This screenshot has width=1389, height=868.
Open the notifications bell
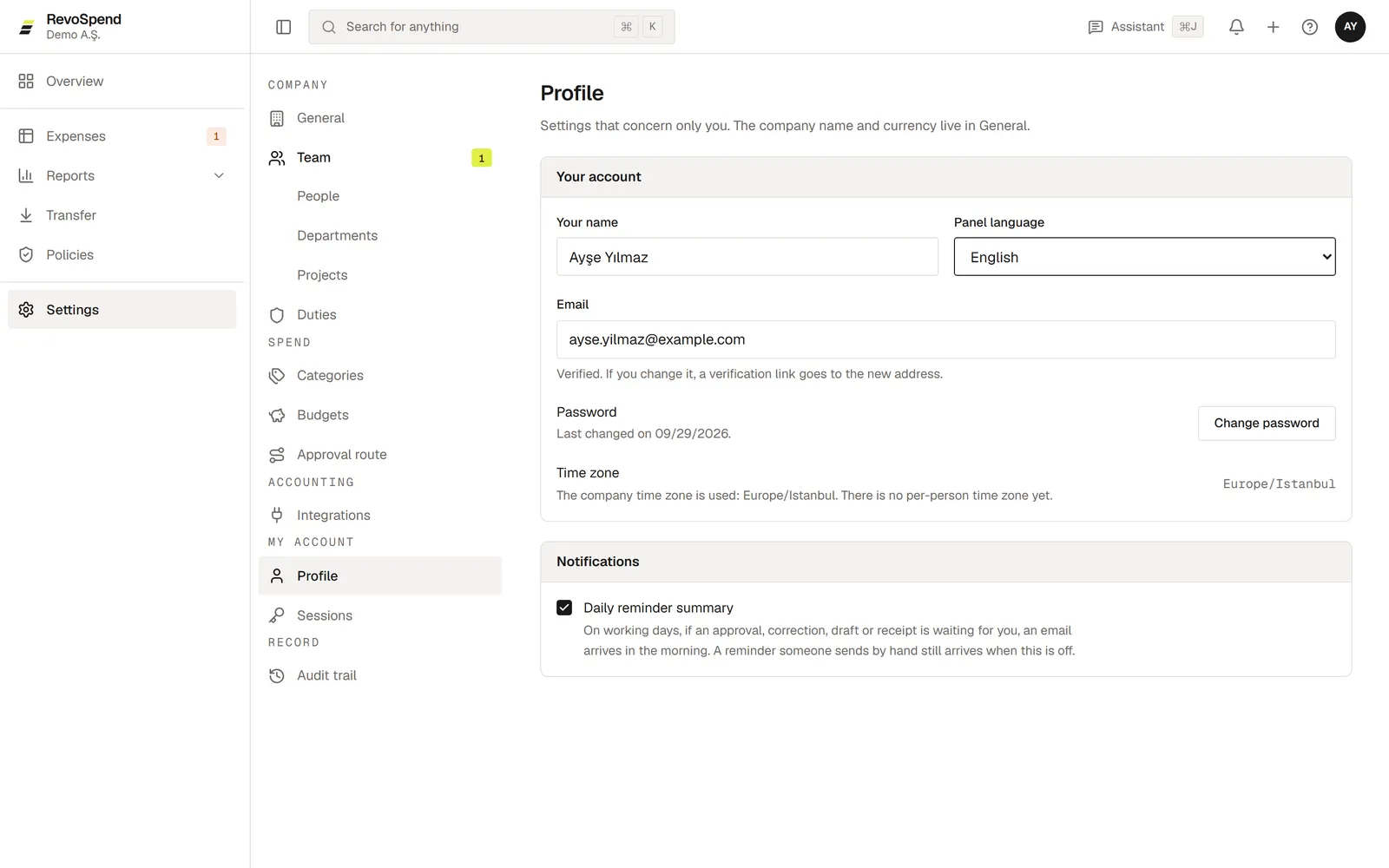point(1236,27)
